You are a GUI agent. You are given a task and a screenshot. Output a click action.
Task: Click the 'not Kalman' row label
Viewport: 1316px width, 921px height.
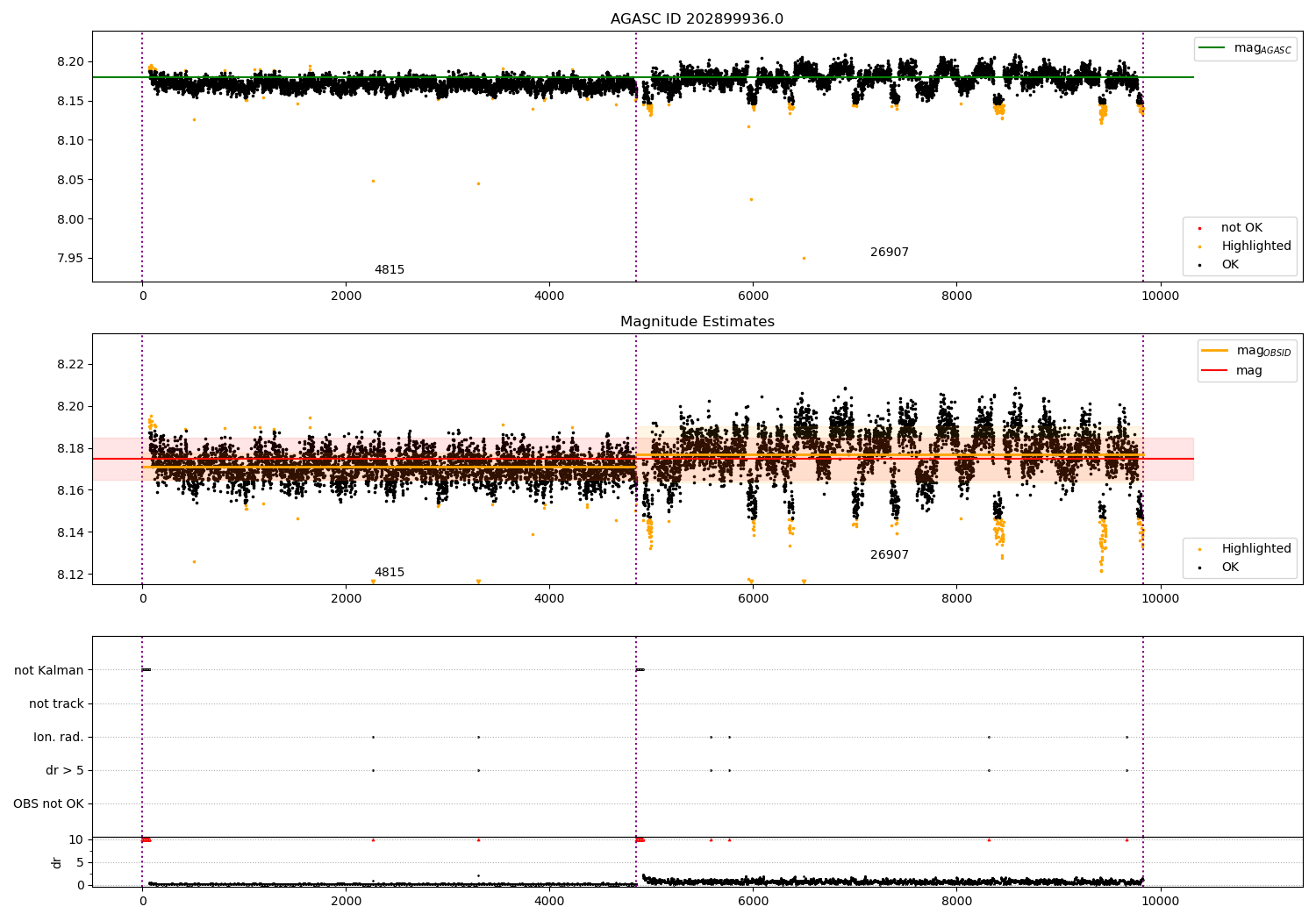[49, 671]
